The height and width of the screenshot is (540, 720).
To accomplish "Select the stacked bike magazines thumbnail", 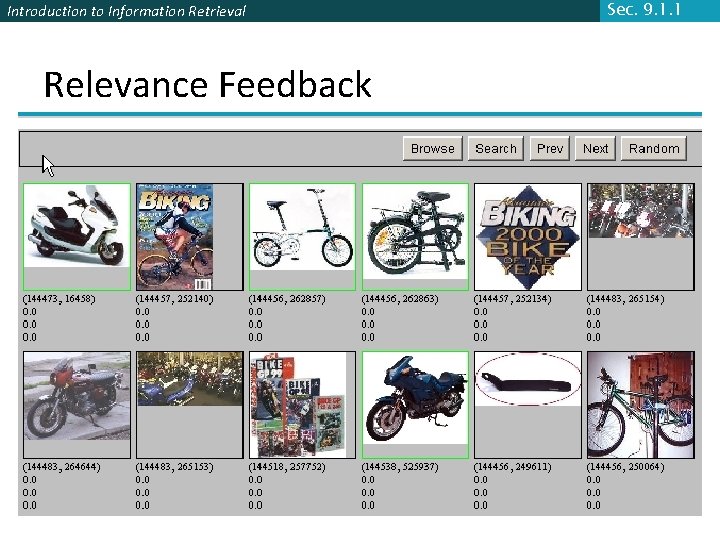I will tap(302, 405).
